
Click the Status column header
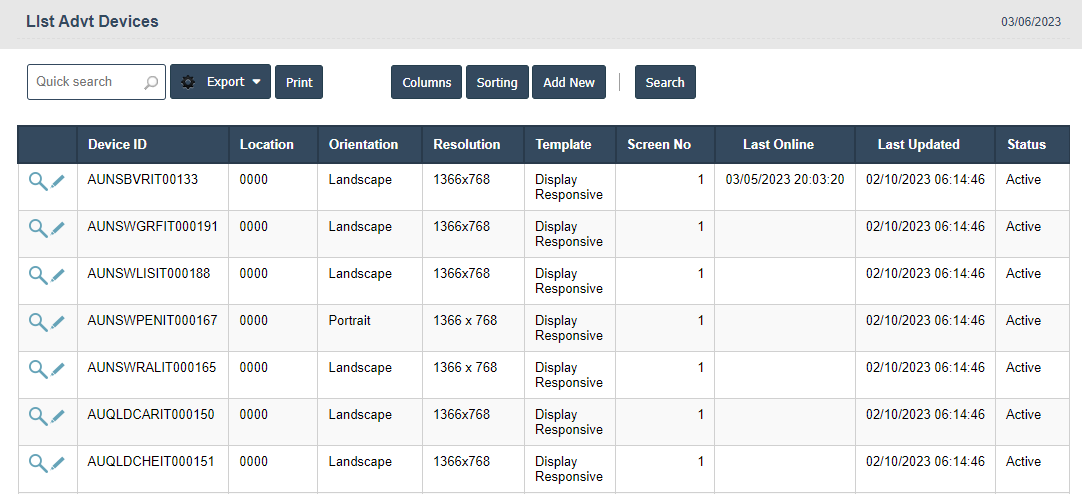tap(1026, 145)
